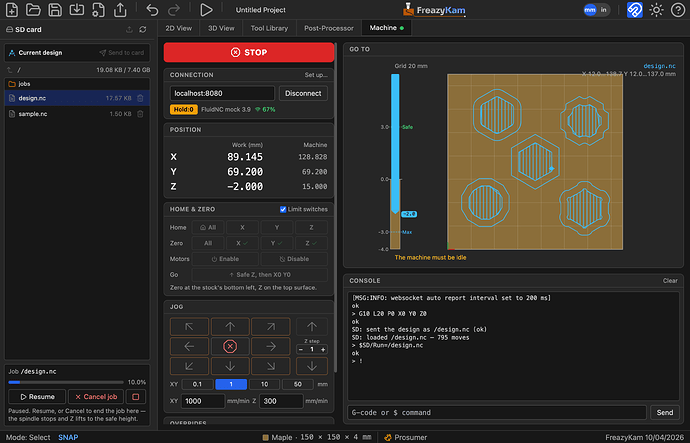Save project with floppy disk icon
690x443 pixels.
[55, 10]
